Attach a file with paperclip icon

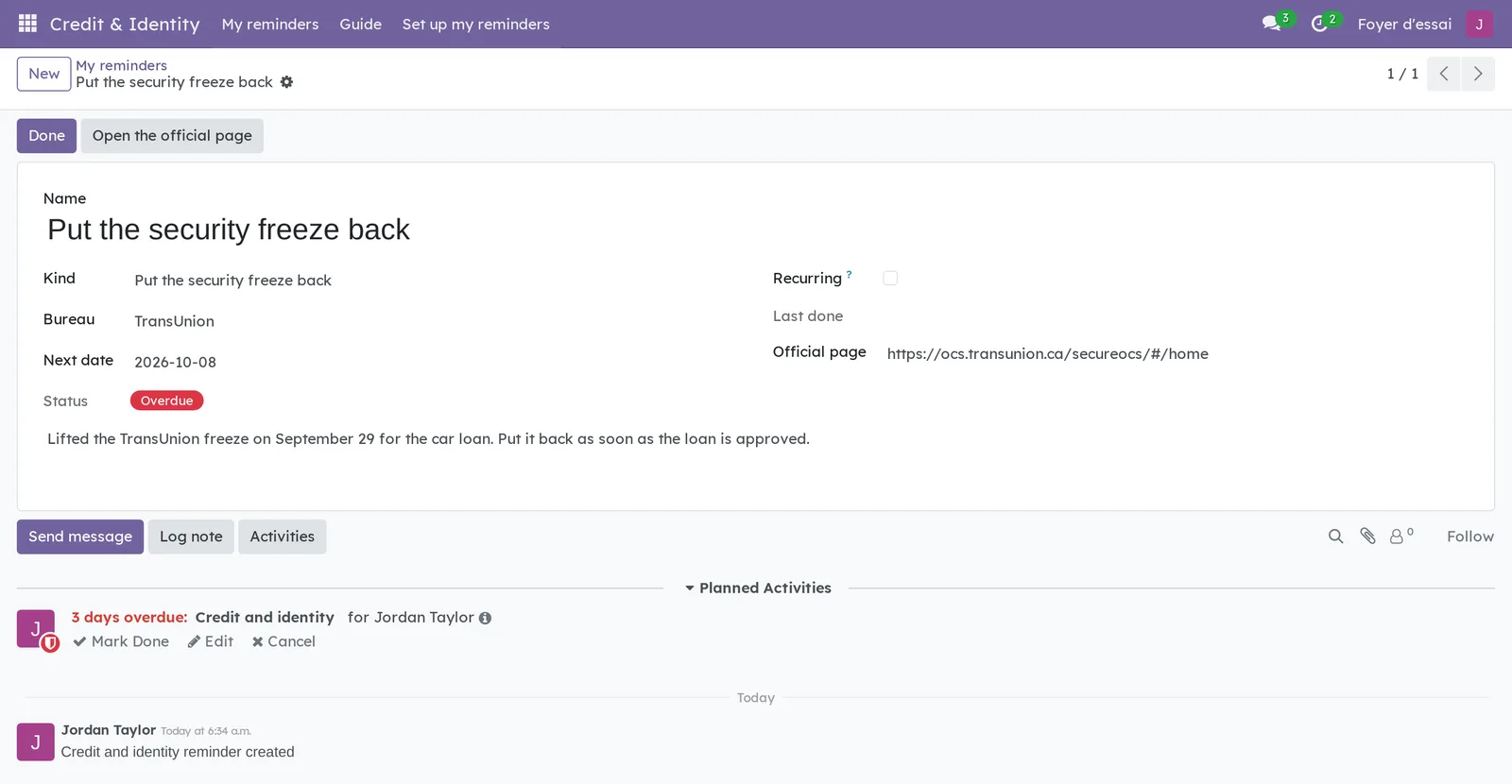(x=1367, y=537)
